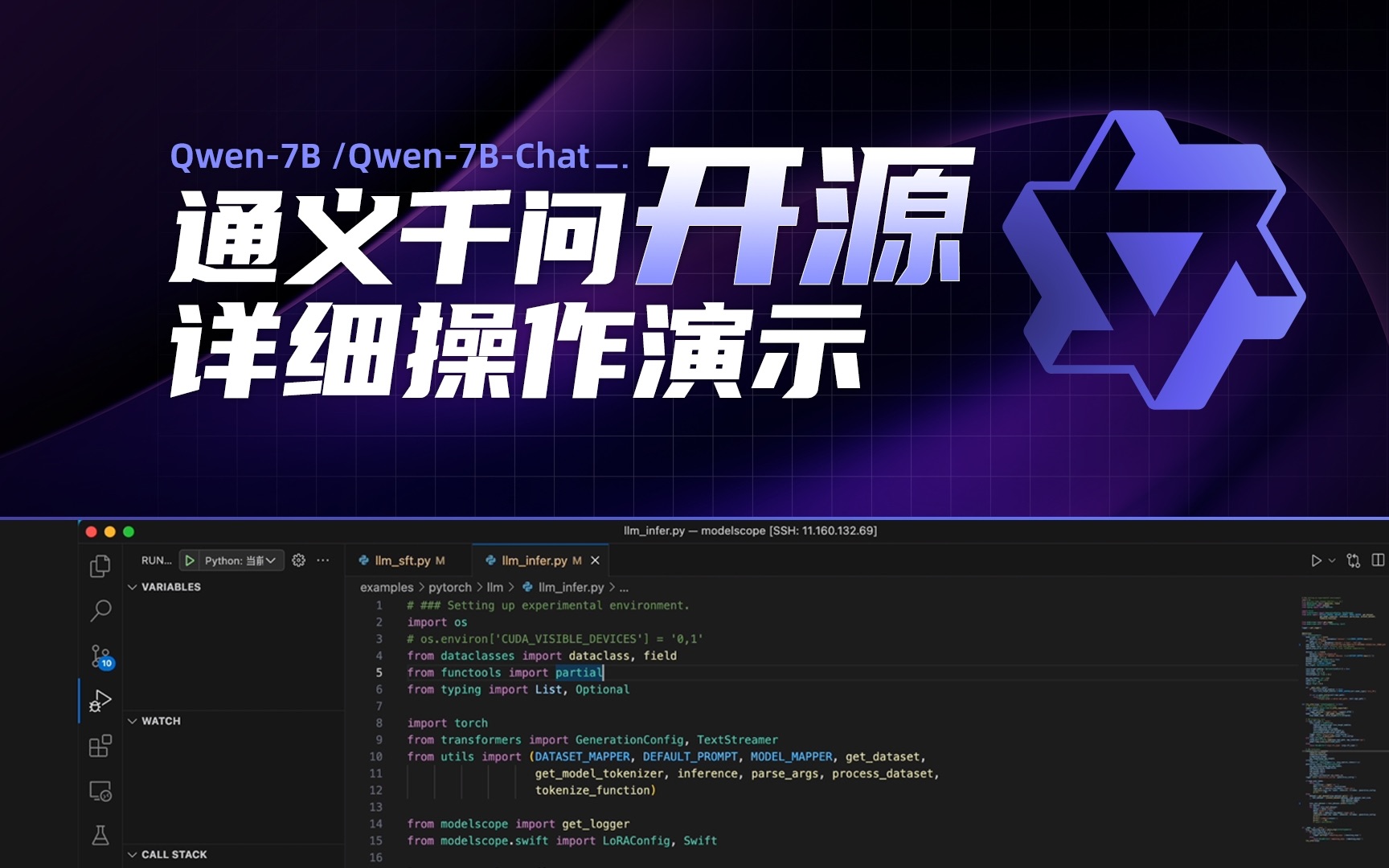Viewport: 1389px width, 868px height.
Task: Click the RUN... panel title
Action: tap(156, 560)
